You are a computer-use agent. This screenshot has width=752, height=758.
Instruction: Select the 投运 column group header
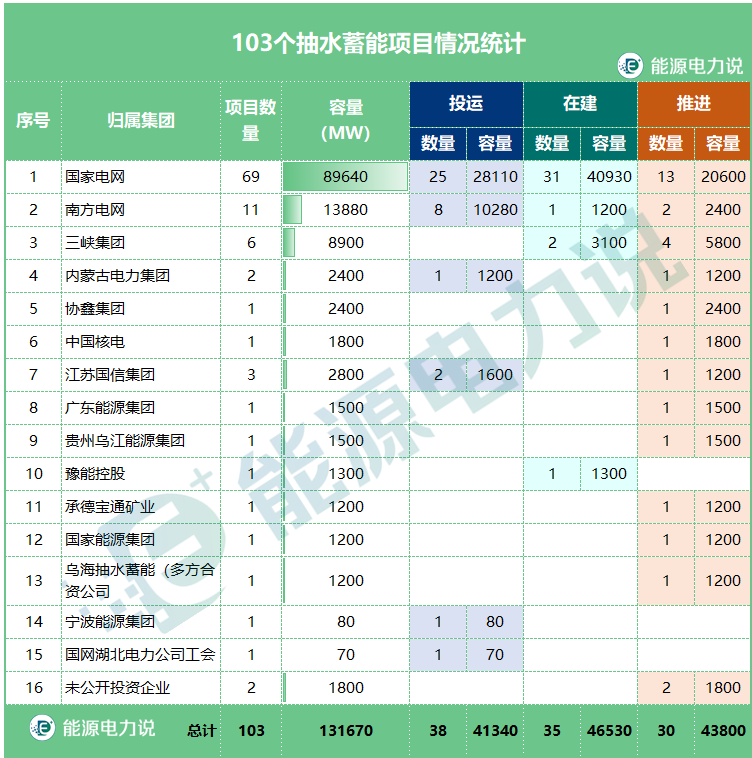(466, 103)
